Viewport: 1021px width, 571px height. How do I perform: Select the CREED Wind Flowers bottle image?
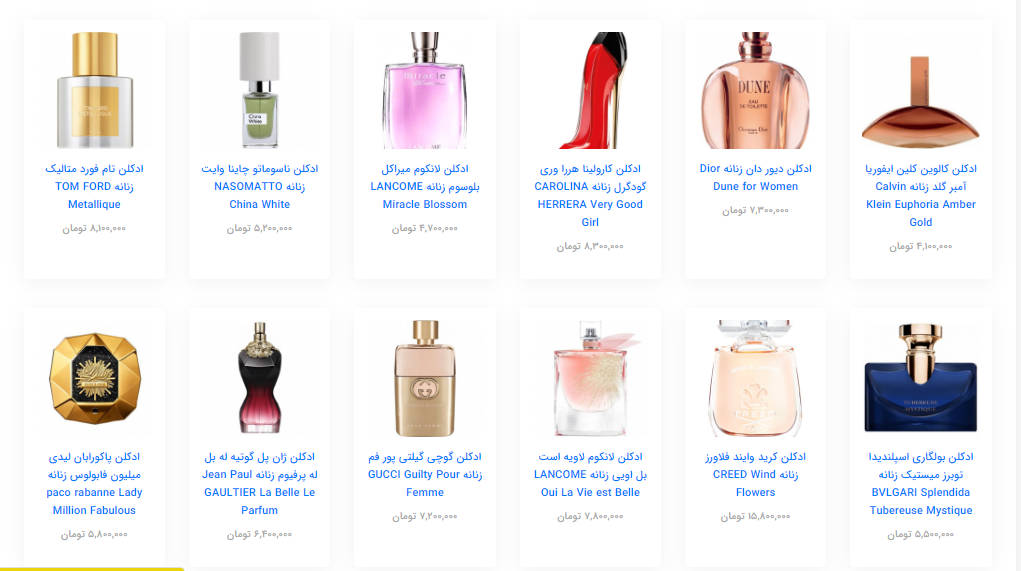pos(755,378)
